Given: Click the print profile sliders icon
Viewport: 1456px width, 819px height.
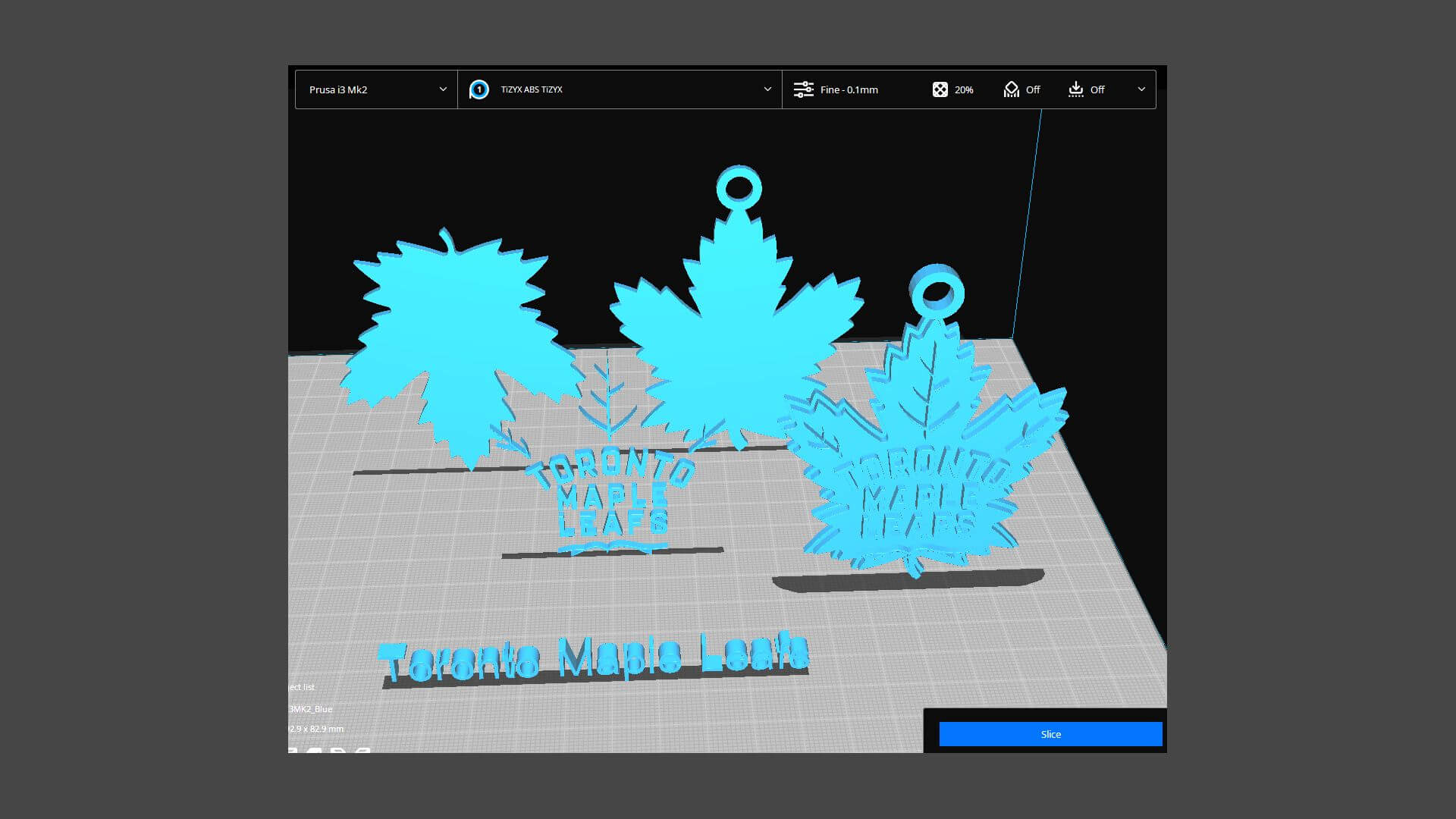Looking at the screenshot, I should pyautogui.click(x=803, y=89).
